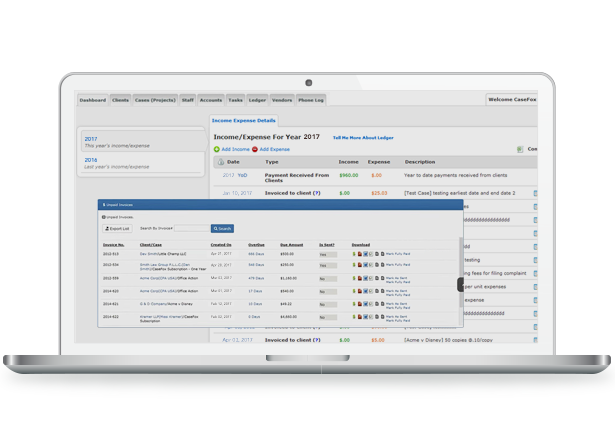Toggle the Is Sent value for invoice 2014-622
The height and width of the screenshot is (446, 615).
(x=325, y=316)
